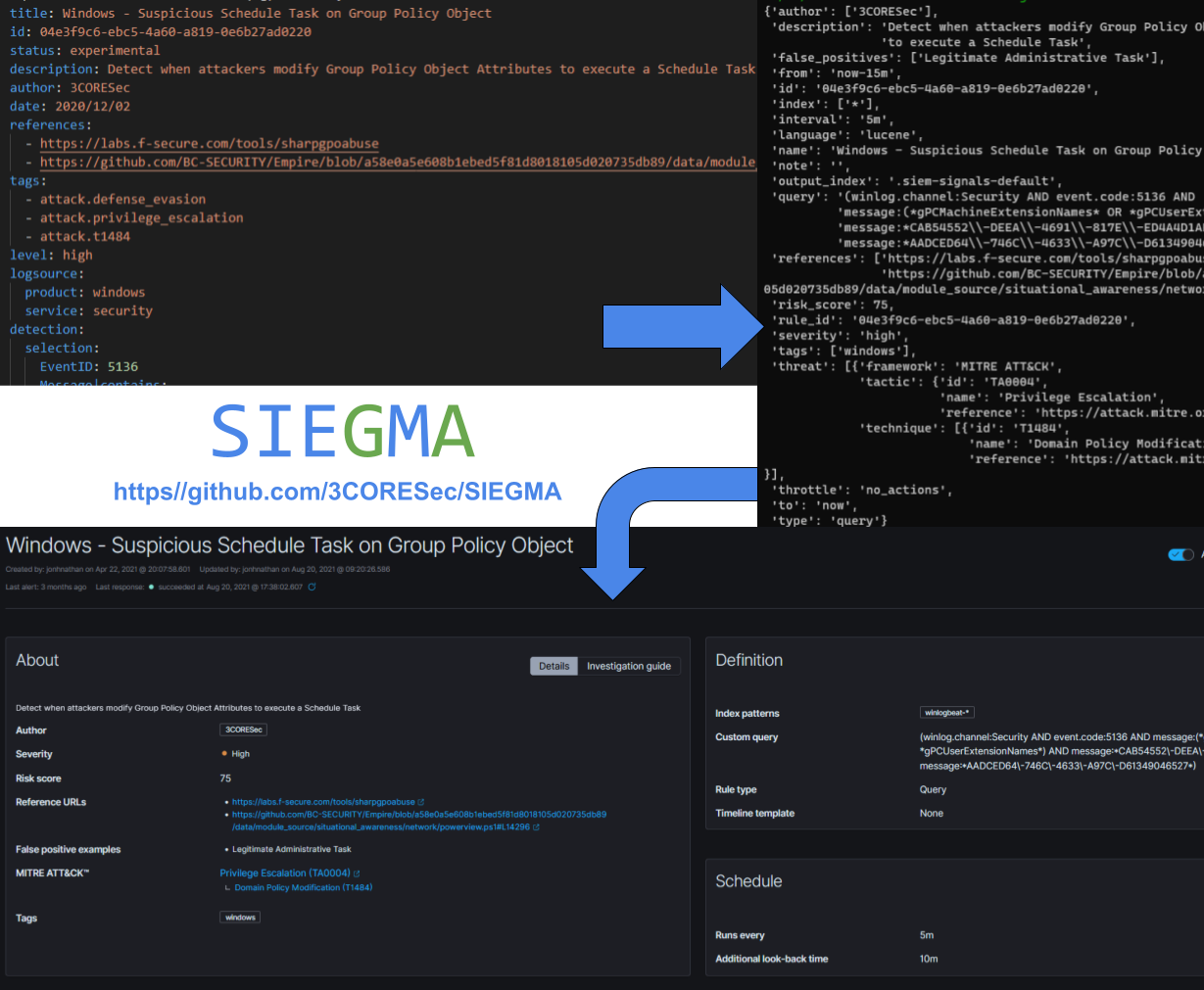Click the windows tag badge
The height and width of the screenshot is (990, 1204).
240,918
